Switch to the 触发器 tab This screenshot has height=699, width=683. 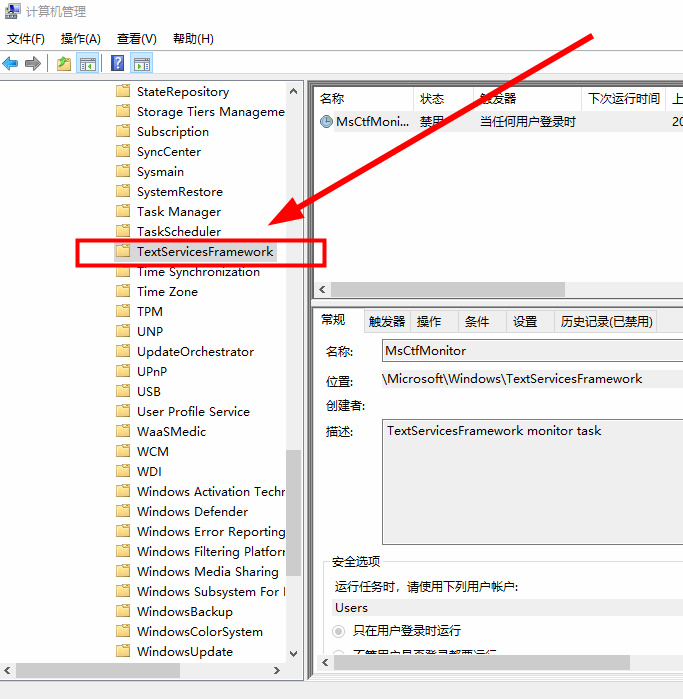pyautogui.click(x=387, y=321)
